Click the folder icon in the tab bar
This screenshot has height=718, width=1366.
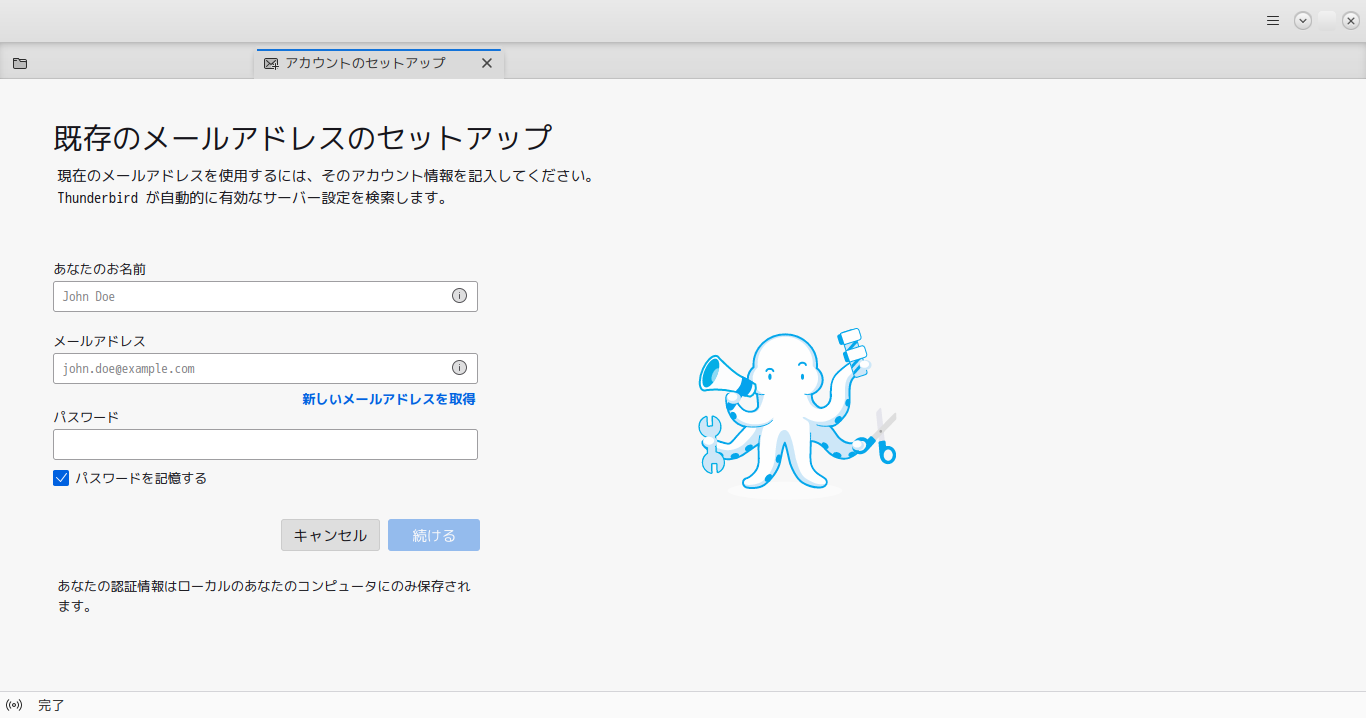pyautogui.click(x=20, y=63)
